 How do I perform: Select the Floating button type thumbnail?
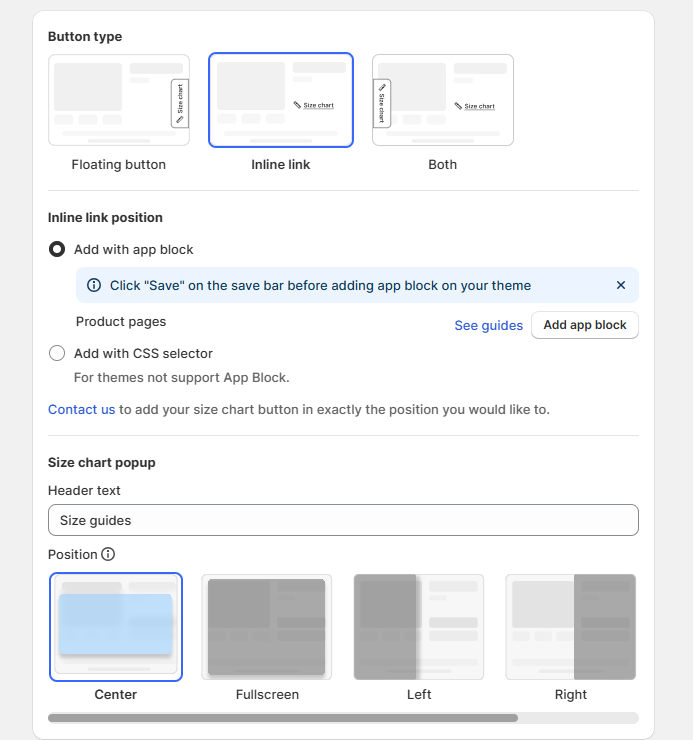pos(118,100)
